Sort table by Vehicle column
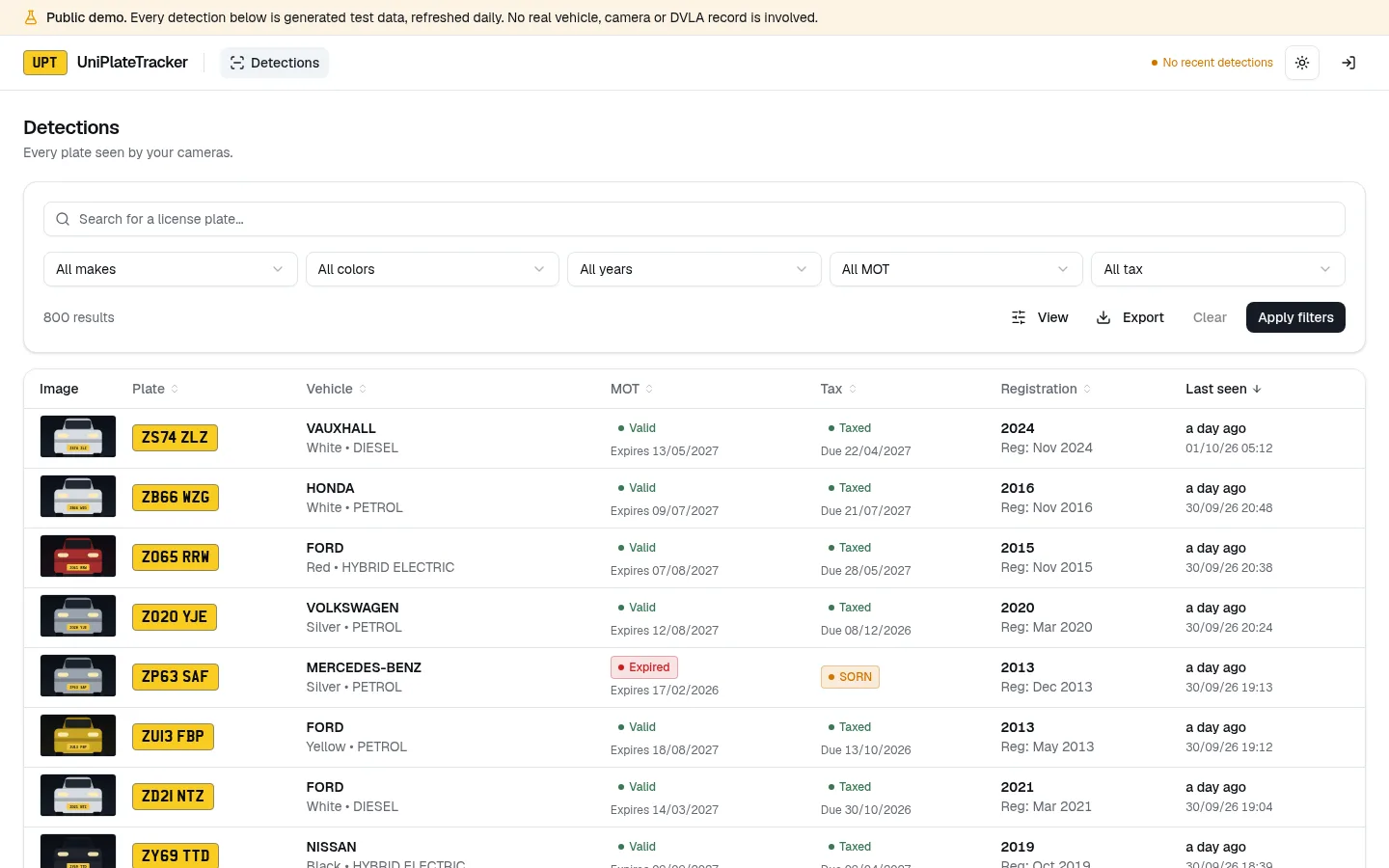The width and height of the screenshot is (1389, 868). [337, 389]
